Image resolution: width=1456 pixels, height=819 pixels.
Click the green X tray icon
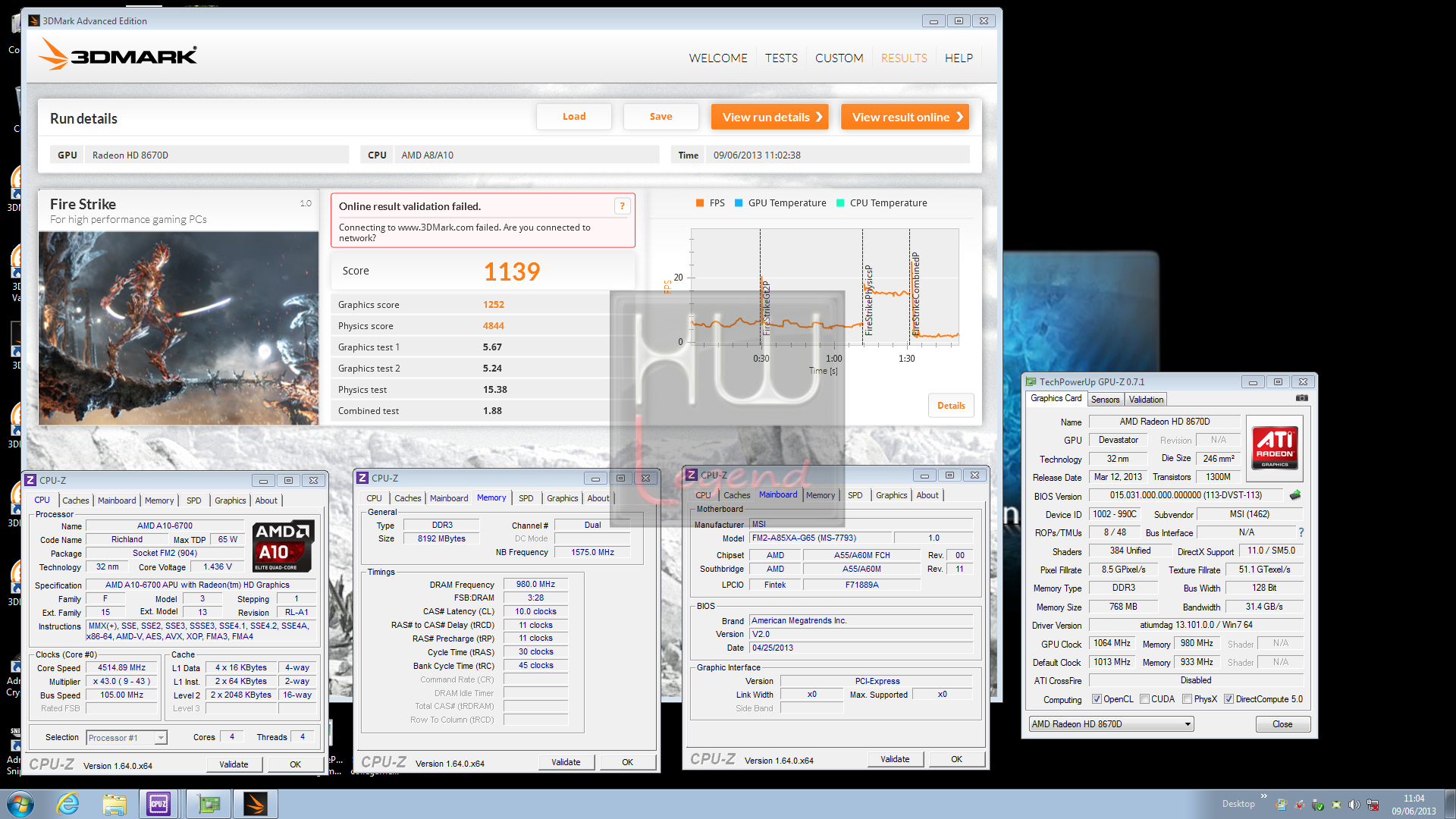(x=1335, y=805)
